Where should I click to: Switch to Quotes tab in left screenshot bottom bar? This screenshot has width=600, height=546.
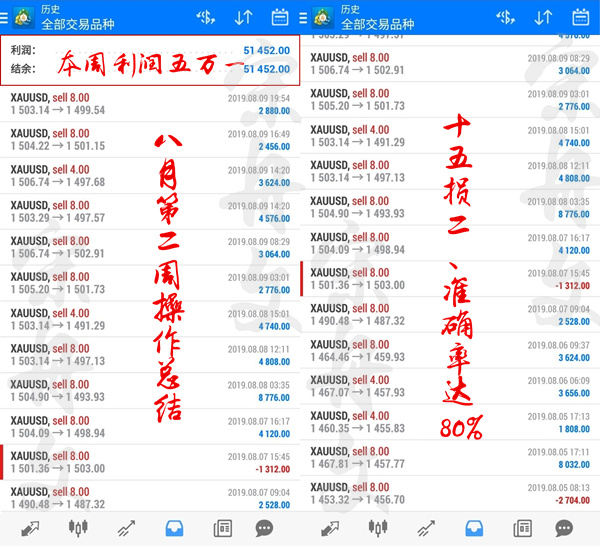(x=30, y=528)
